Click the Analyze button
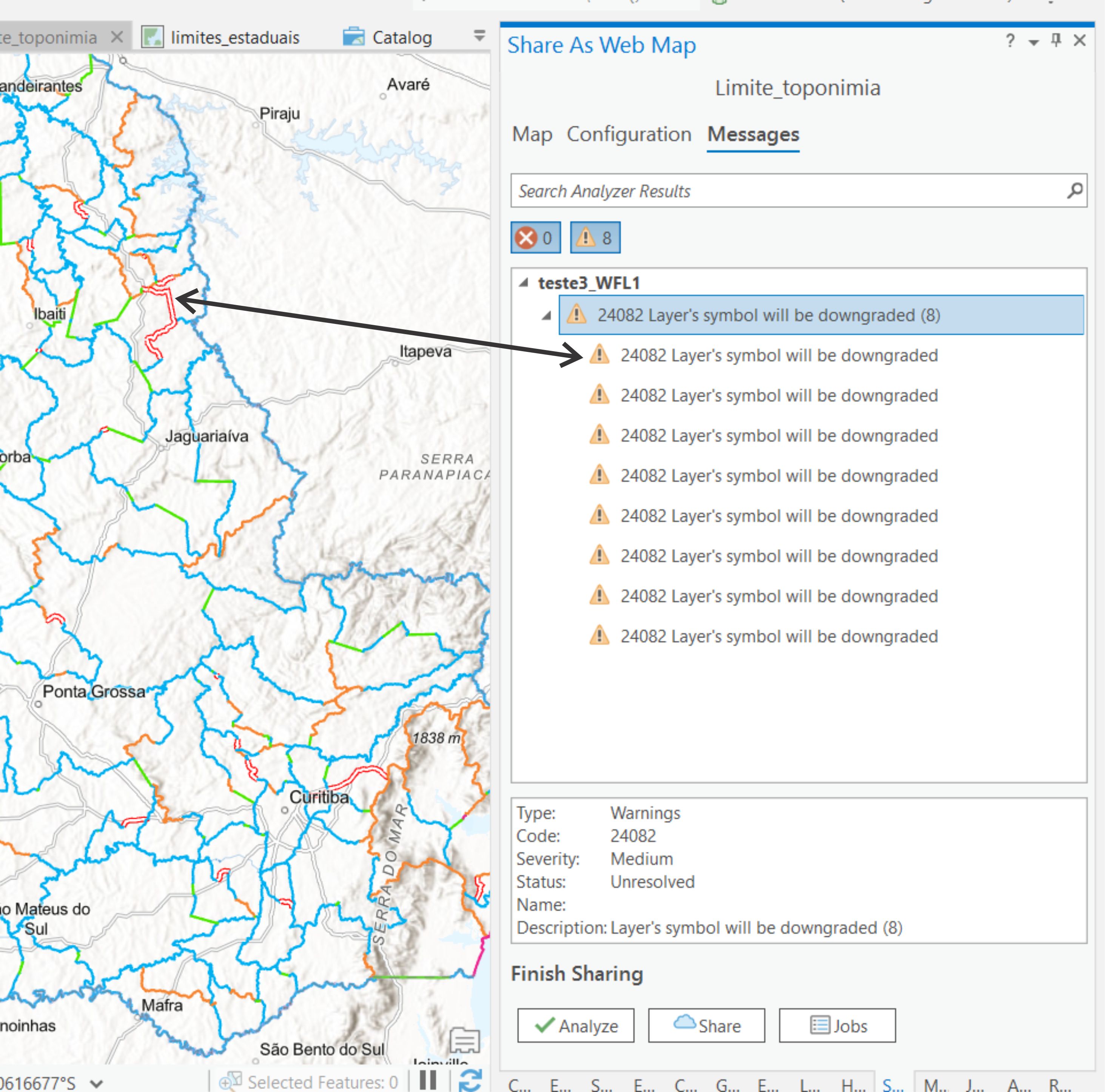This screenshot has width=1105, height=1092. [575, 1025]
